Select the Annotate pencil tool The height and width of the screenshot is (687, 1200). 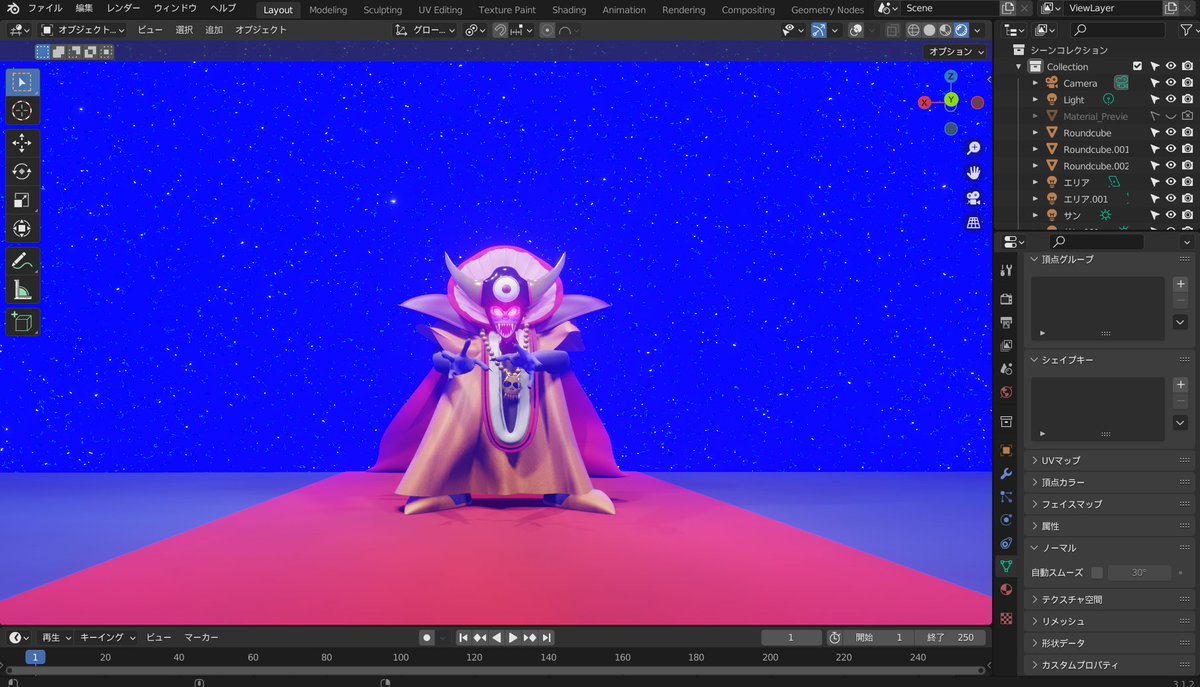[x=22, y=261]
